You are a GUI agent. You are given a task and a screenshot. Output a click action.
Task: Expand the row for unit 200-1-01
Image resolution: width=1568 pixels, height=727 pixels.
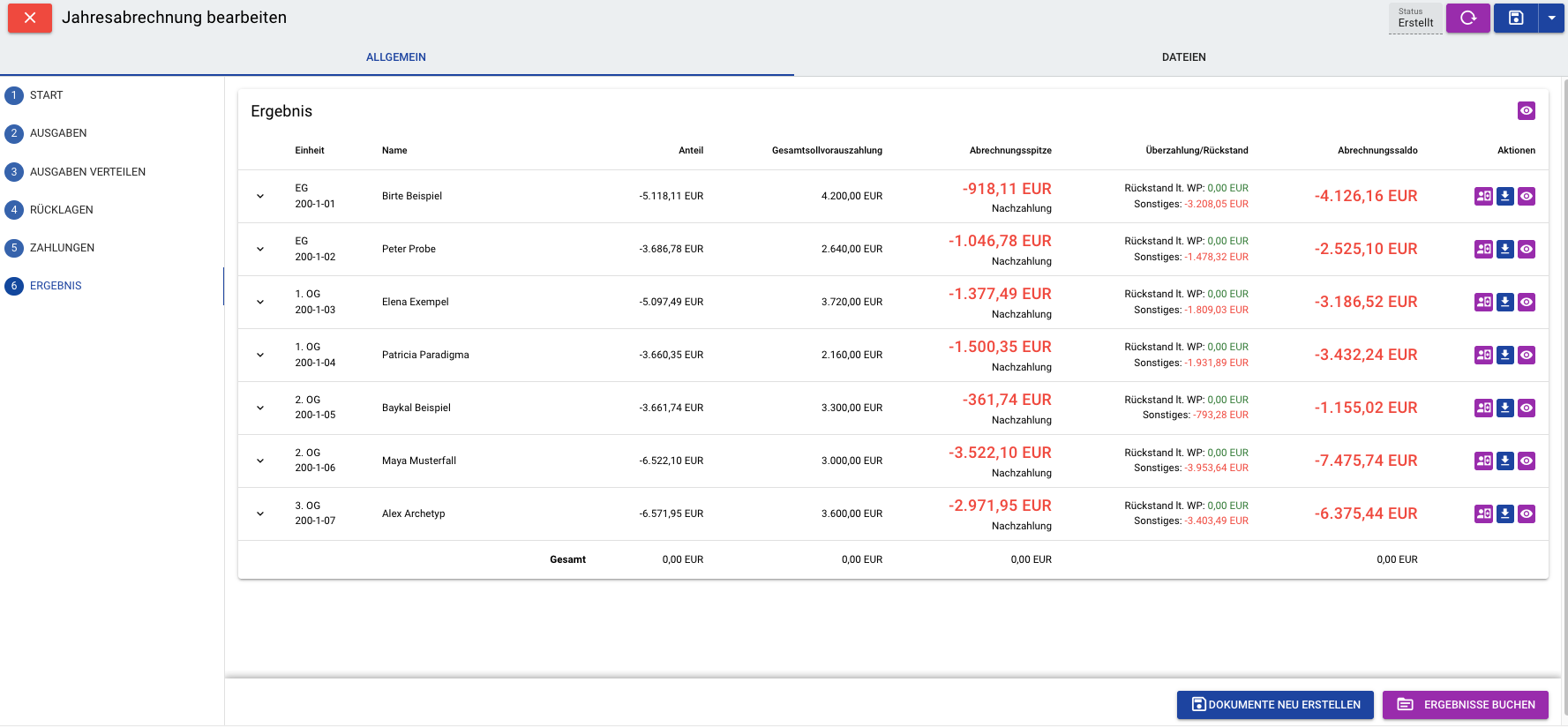[x=260, y=196]
